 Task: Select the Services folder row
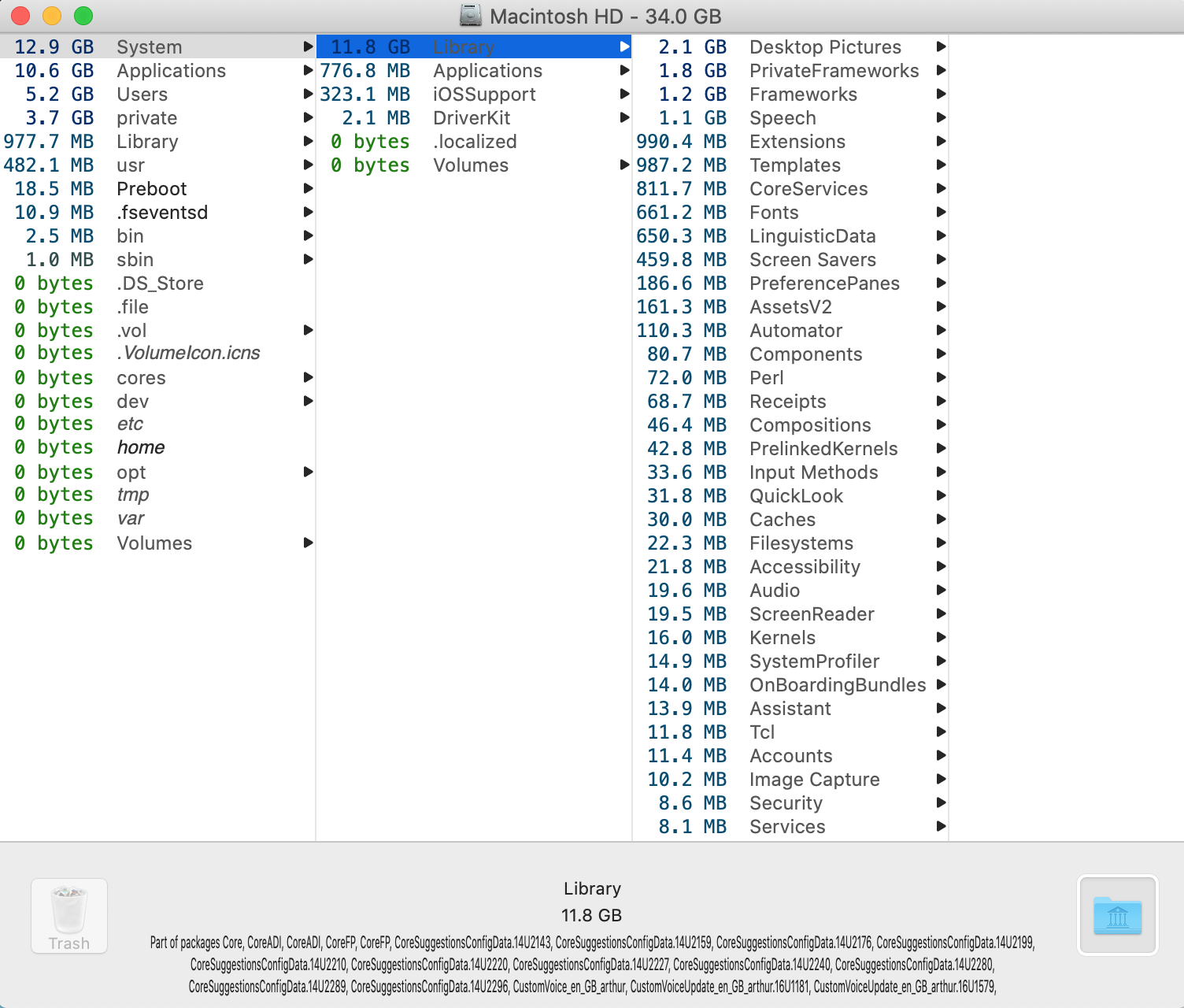click(x=790, y=827)
